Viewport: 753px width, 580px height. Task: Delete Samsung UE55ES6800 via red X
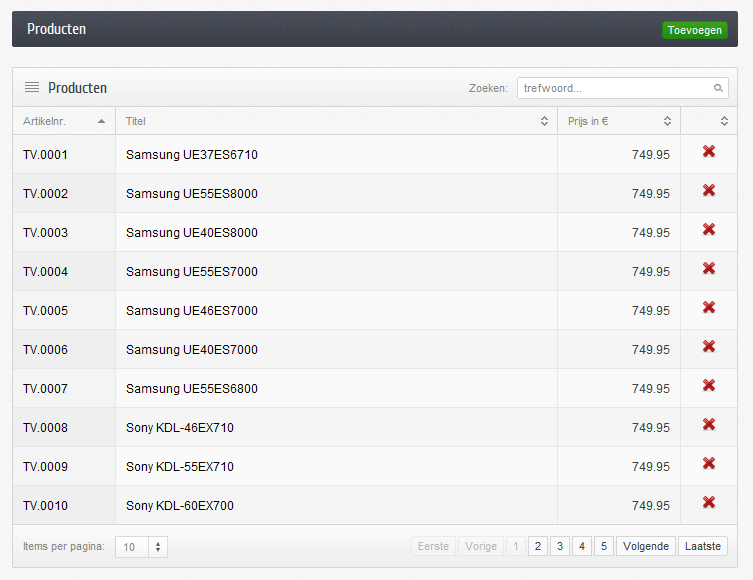coord(709,385)
